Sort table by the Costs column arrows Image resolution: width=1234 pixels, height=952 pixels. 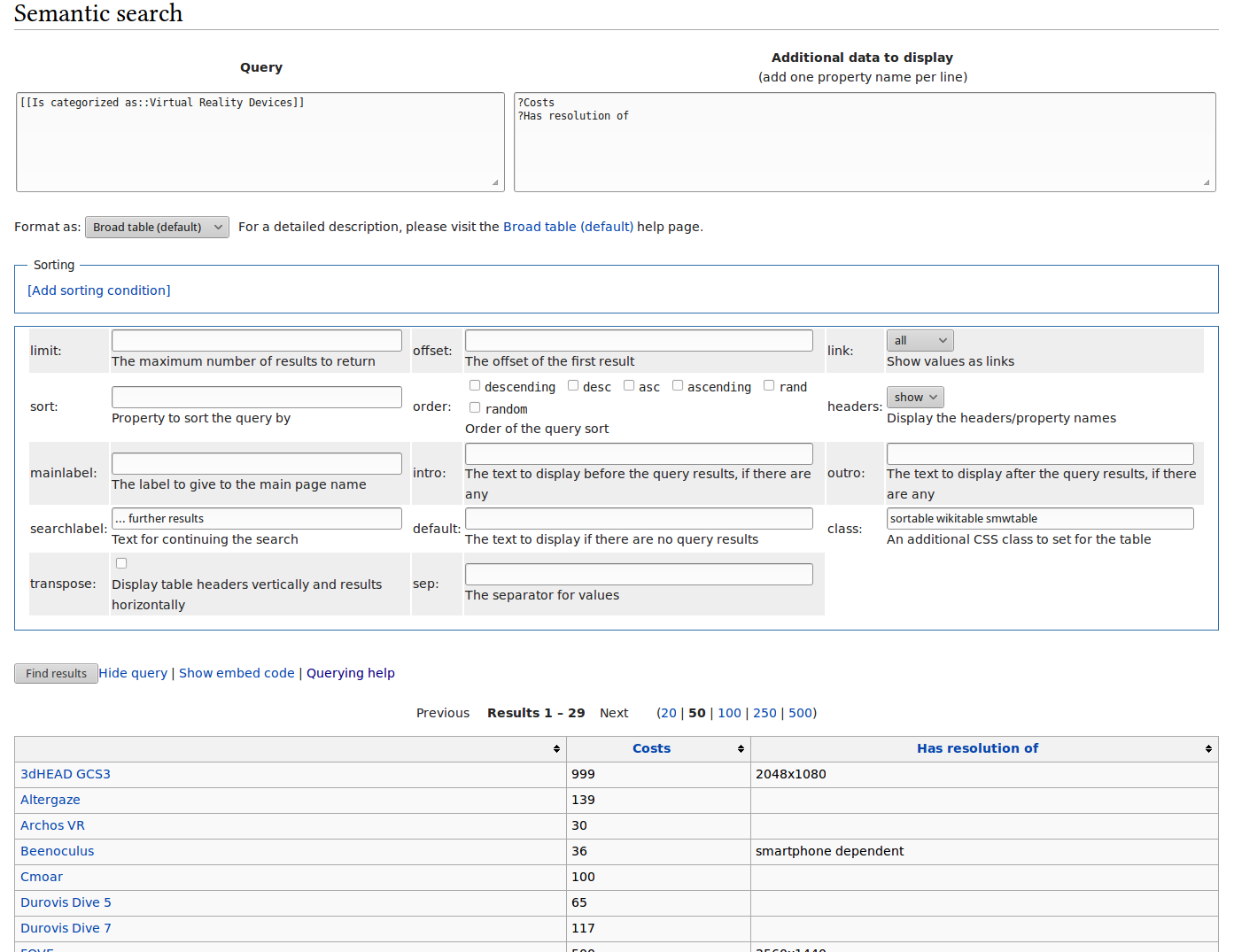(741, 749)
